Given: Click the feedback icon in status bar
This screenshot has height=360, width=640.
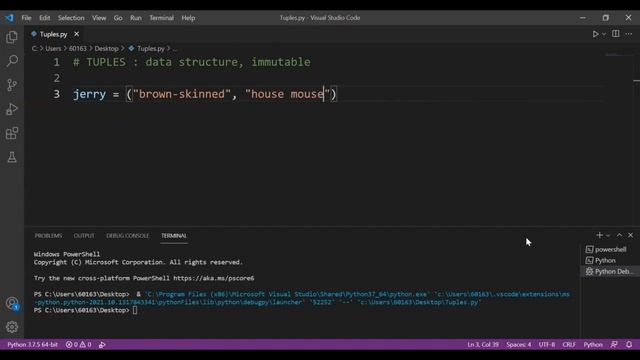Looking at the screenshot, I should [614, 345].
